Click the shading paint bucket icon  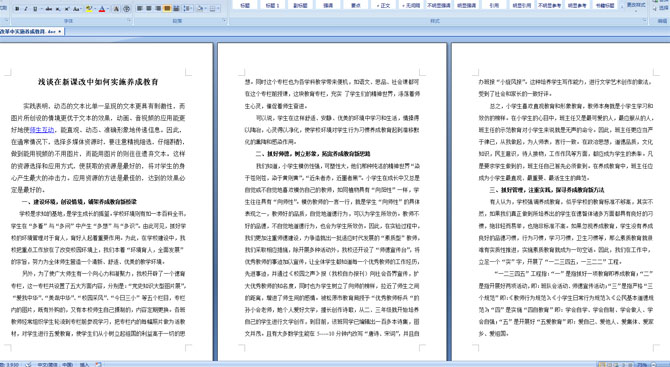click(201, 8)
